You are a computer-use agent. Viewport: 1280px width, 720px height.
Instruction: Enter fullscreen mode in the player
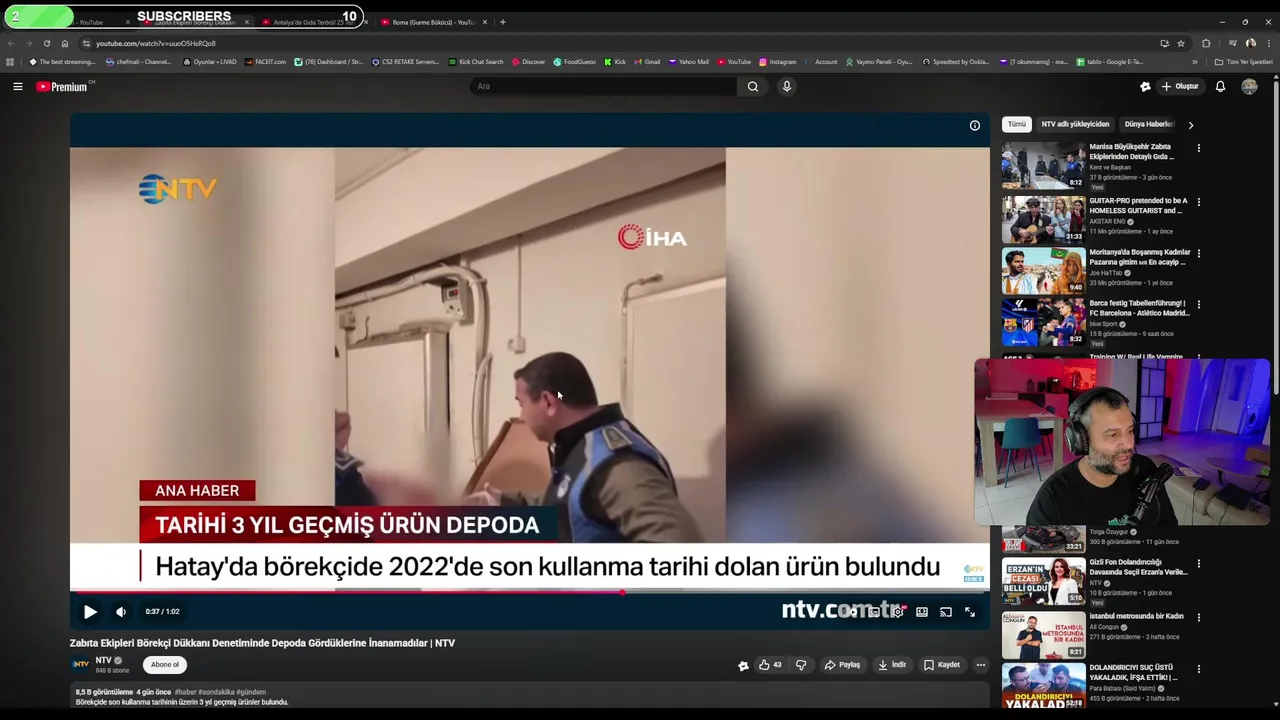click(x=970, y=612)
